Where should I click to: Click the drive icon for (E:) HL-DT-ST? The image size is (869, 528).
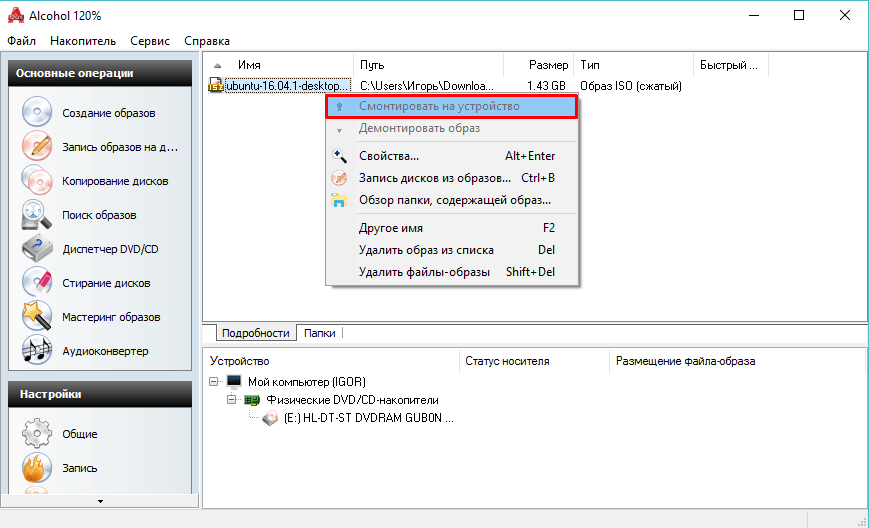pos(270,418)
